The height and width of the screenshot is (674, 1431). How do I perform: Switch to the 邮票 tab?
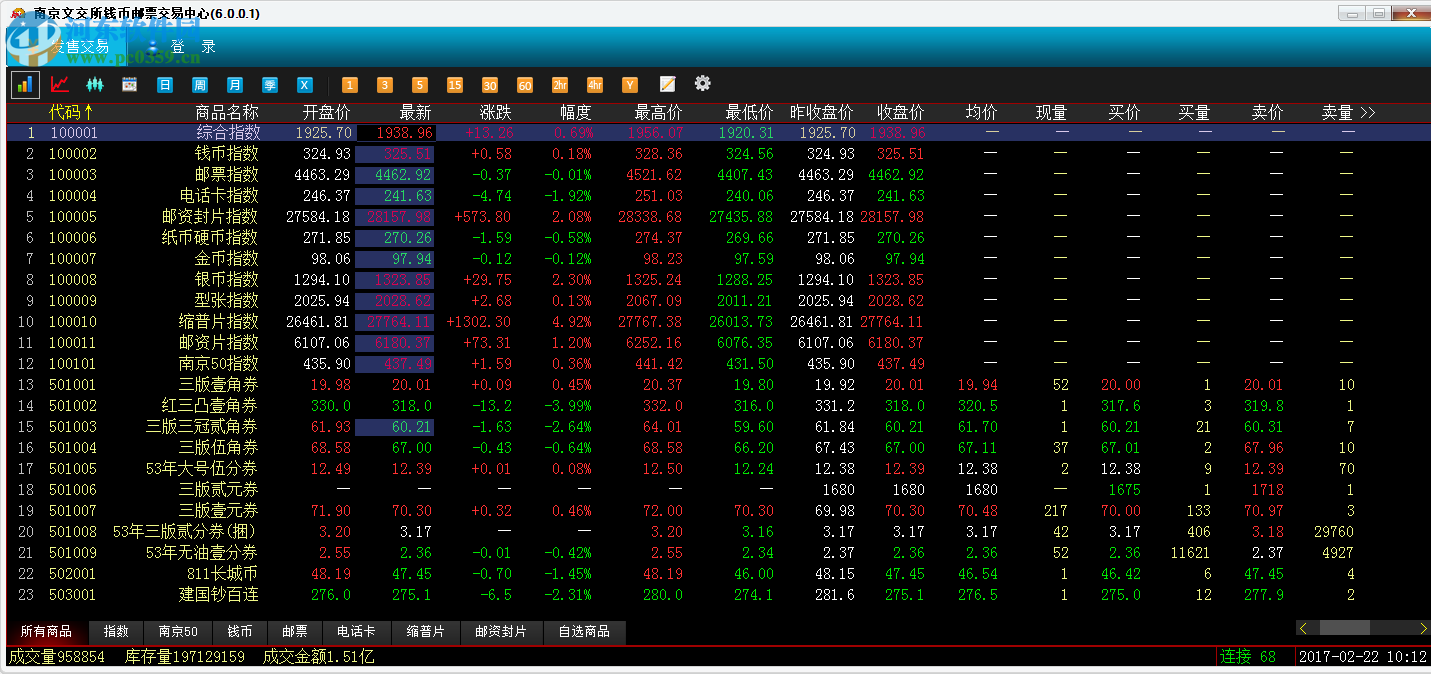pos(295,632)
